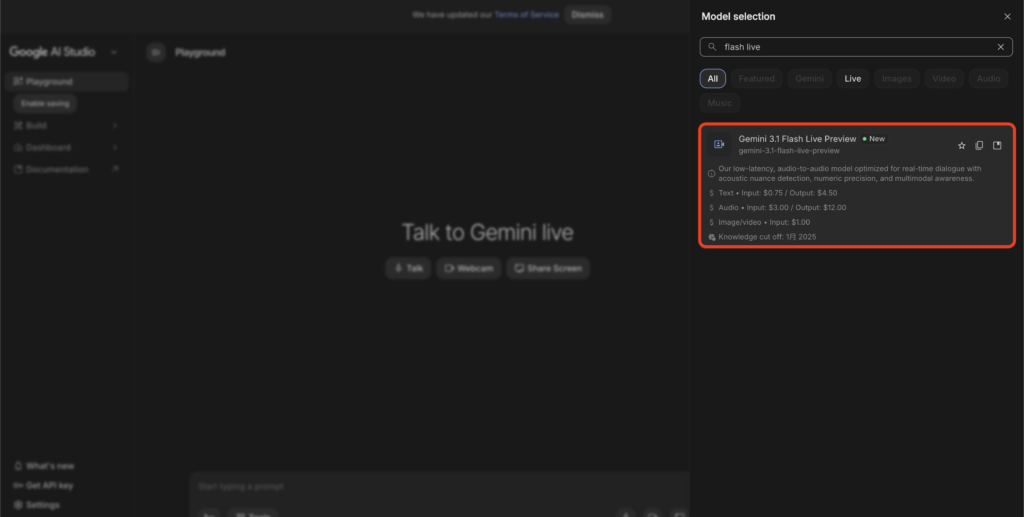Click the magnifier icon in model search
This screenshot has height=517, width=1024.
point(712,47)
